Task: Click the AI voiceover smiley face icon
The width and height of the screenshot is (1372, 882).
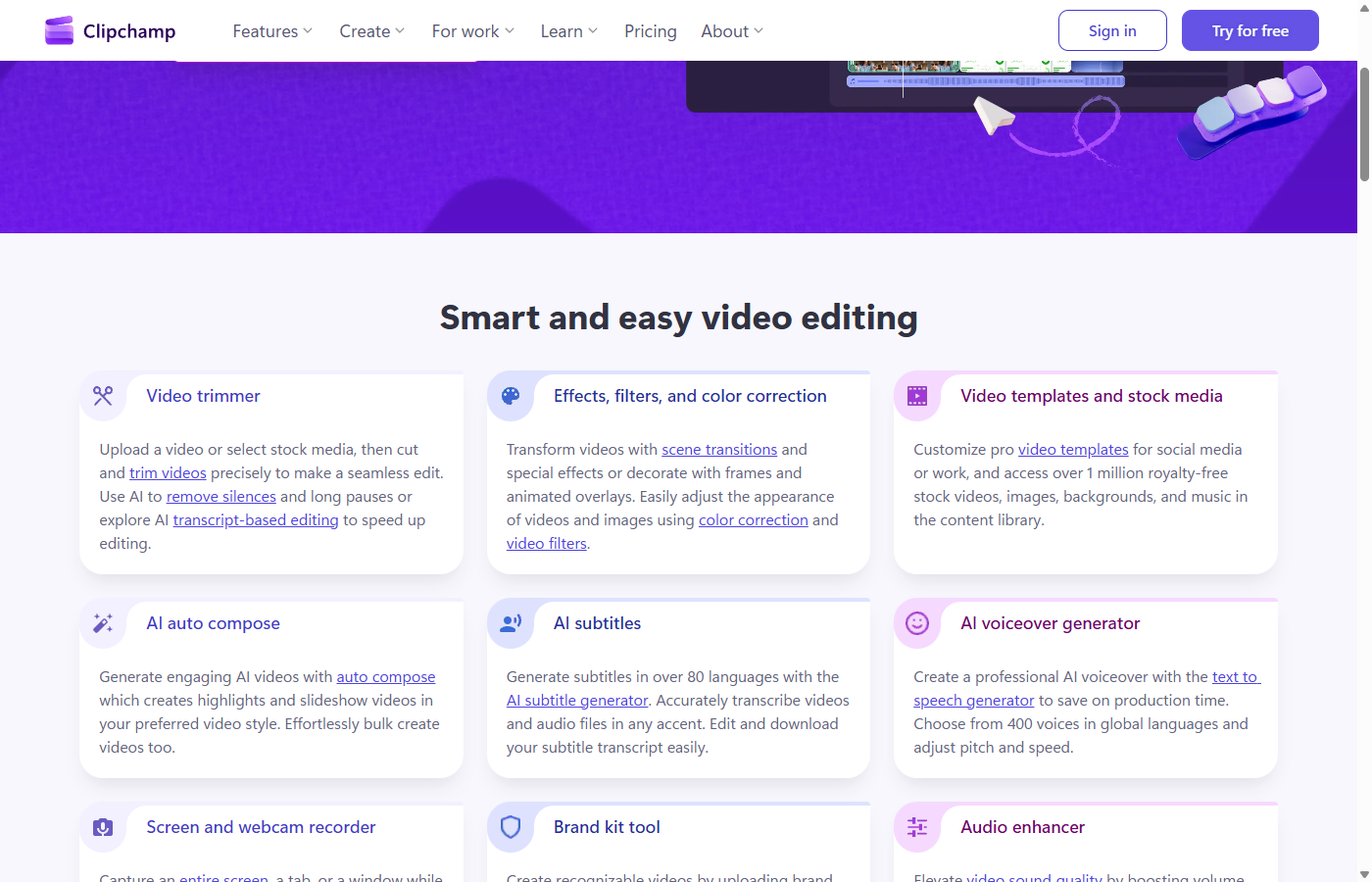Action: pos(917,623)
